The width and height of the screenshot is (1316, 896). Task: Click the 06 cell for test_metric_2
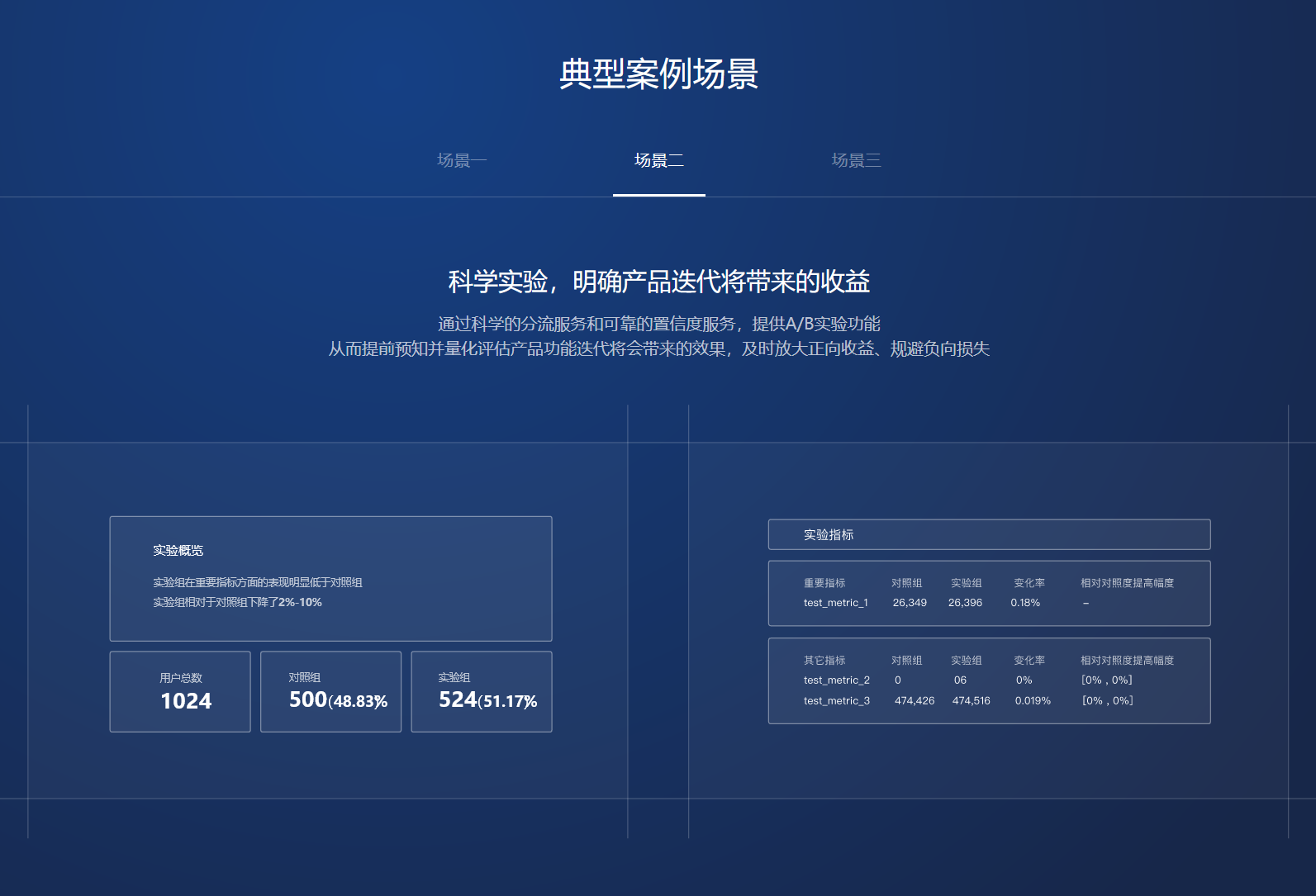(960, 680)
